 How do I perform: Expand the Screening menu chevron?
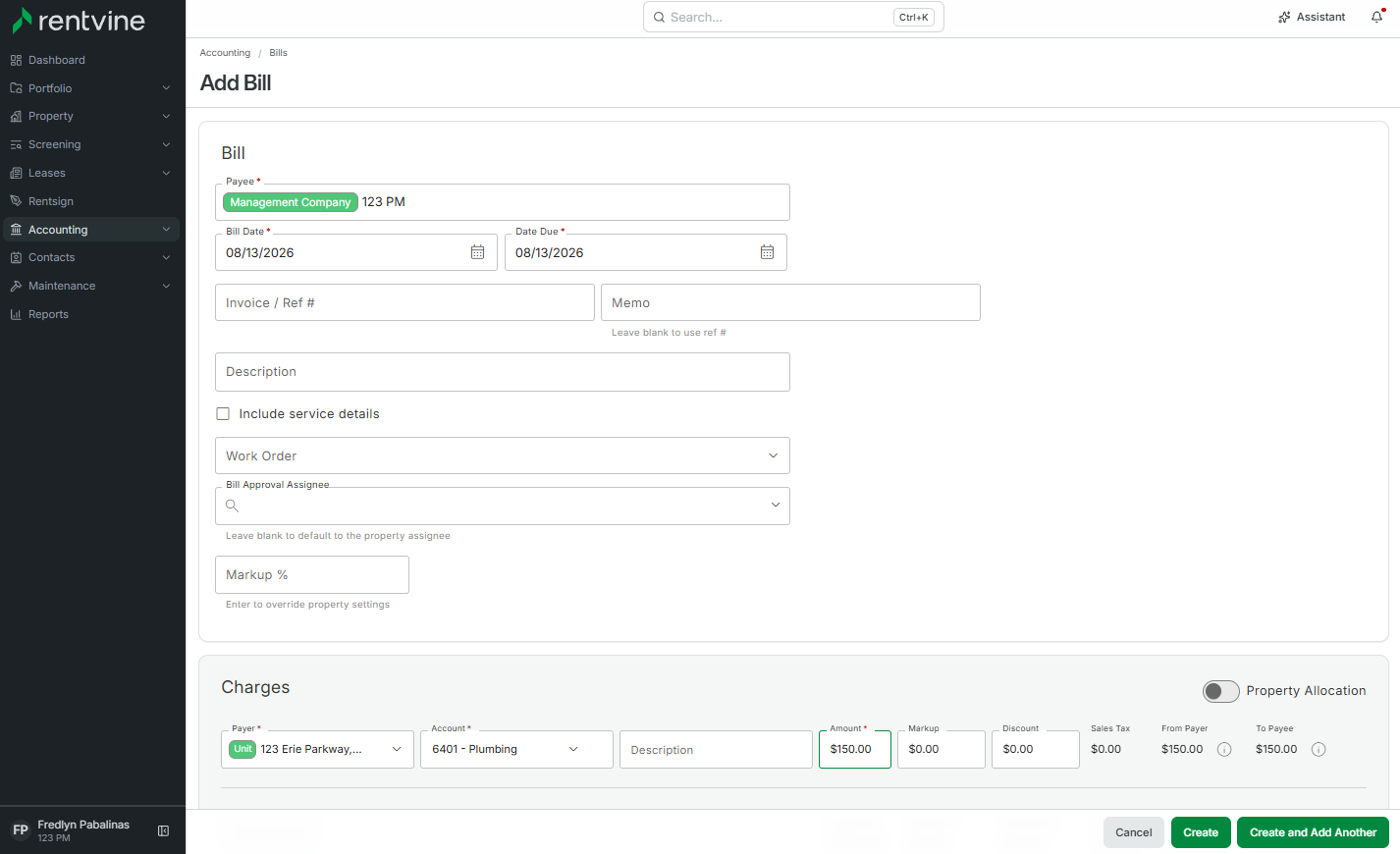166,144
